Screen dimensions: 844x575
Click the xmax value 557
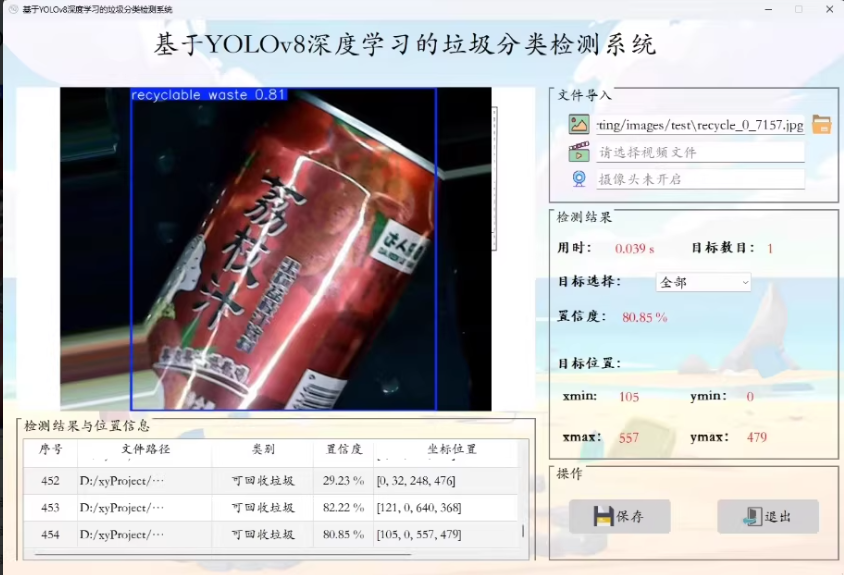629,438
